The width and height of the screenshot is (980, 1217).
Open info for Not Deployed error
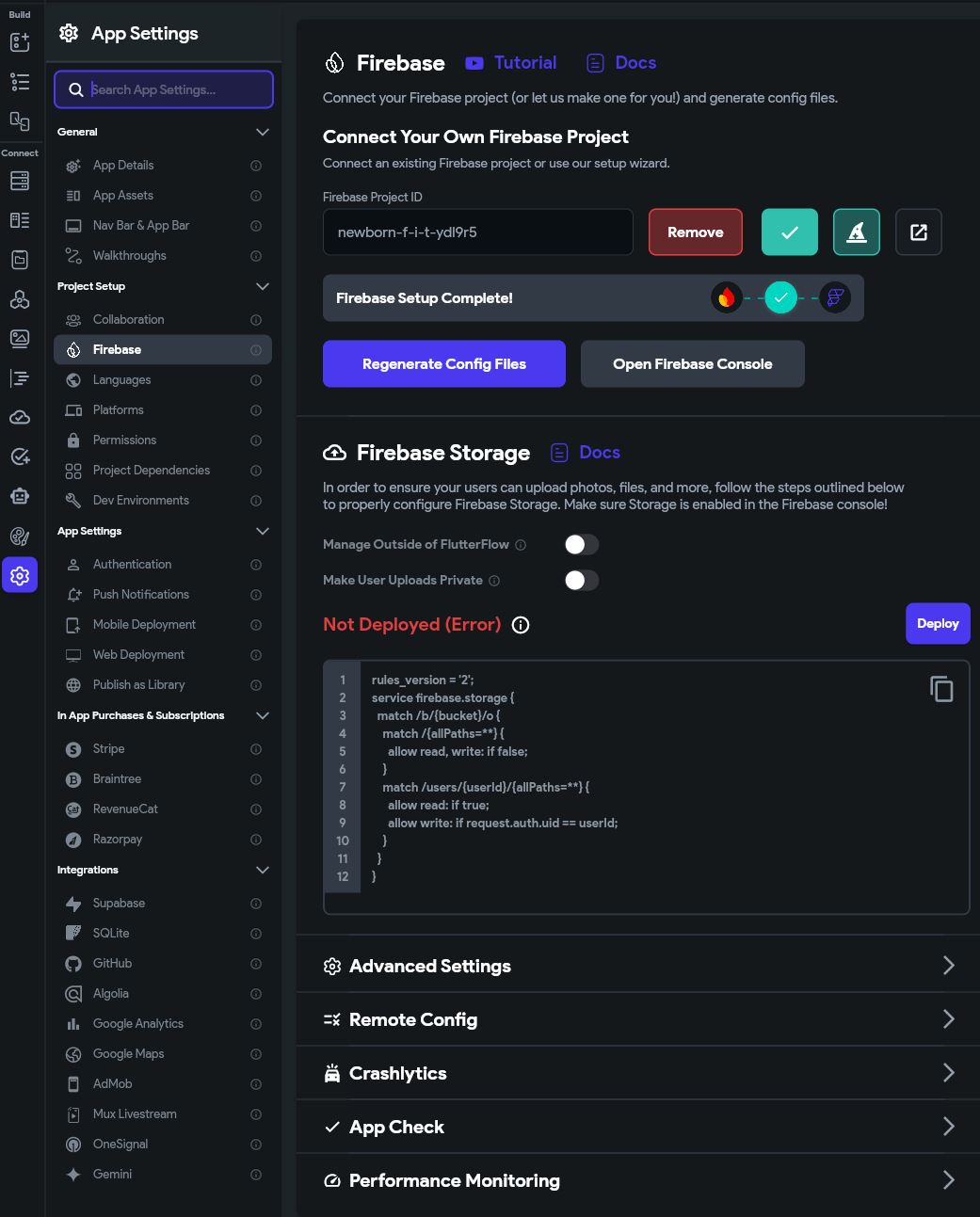coord(521,625)
